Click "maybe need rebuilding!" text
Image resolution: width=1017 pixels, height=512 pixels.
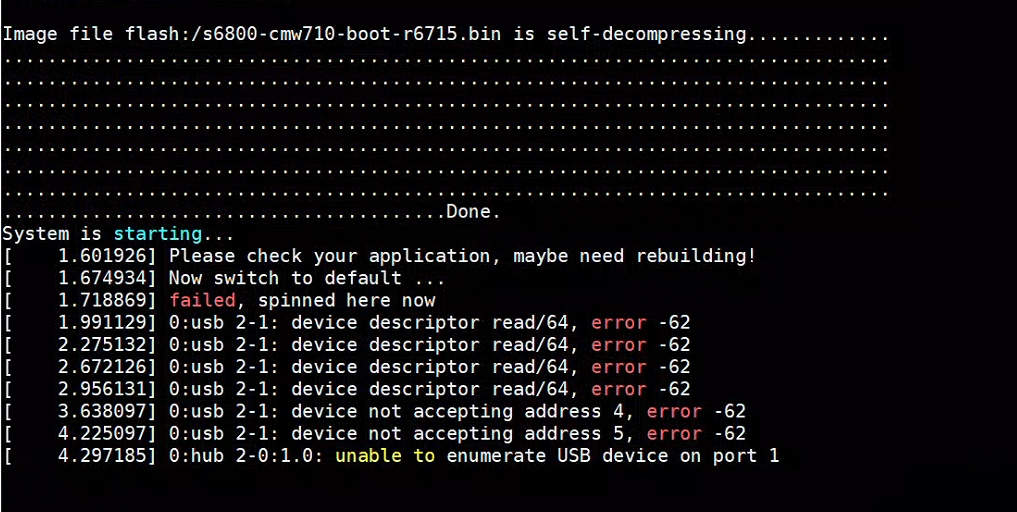[x=635, y=256]
